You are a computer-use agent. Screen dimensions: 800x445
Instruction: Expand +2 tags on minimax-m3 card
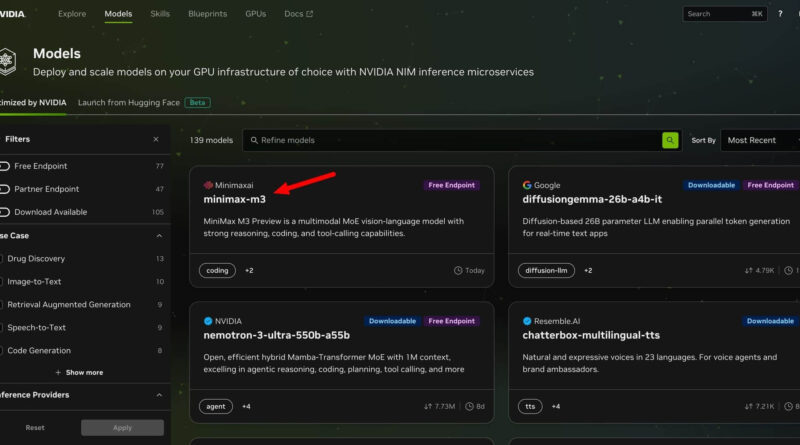249,270
